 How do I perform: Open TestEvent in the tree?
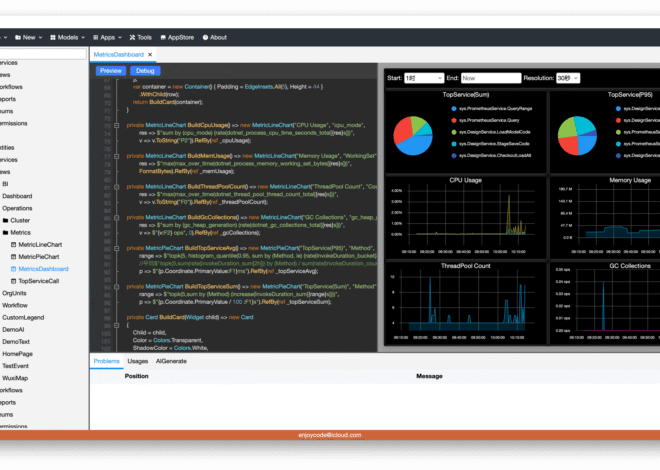click(16, 367)
